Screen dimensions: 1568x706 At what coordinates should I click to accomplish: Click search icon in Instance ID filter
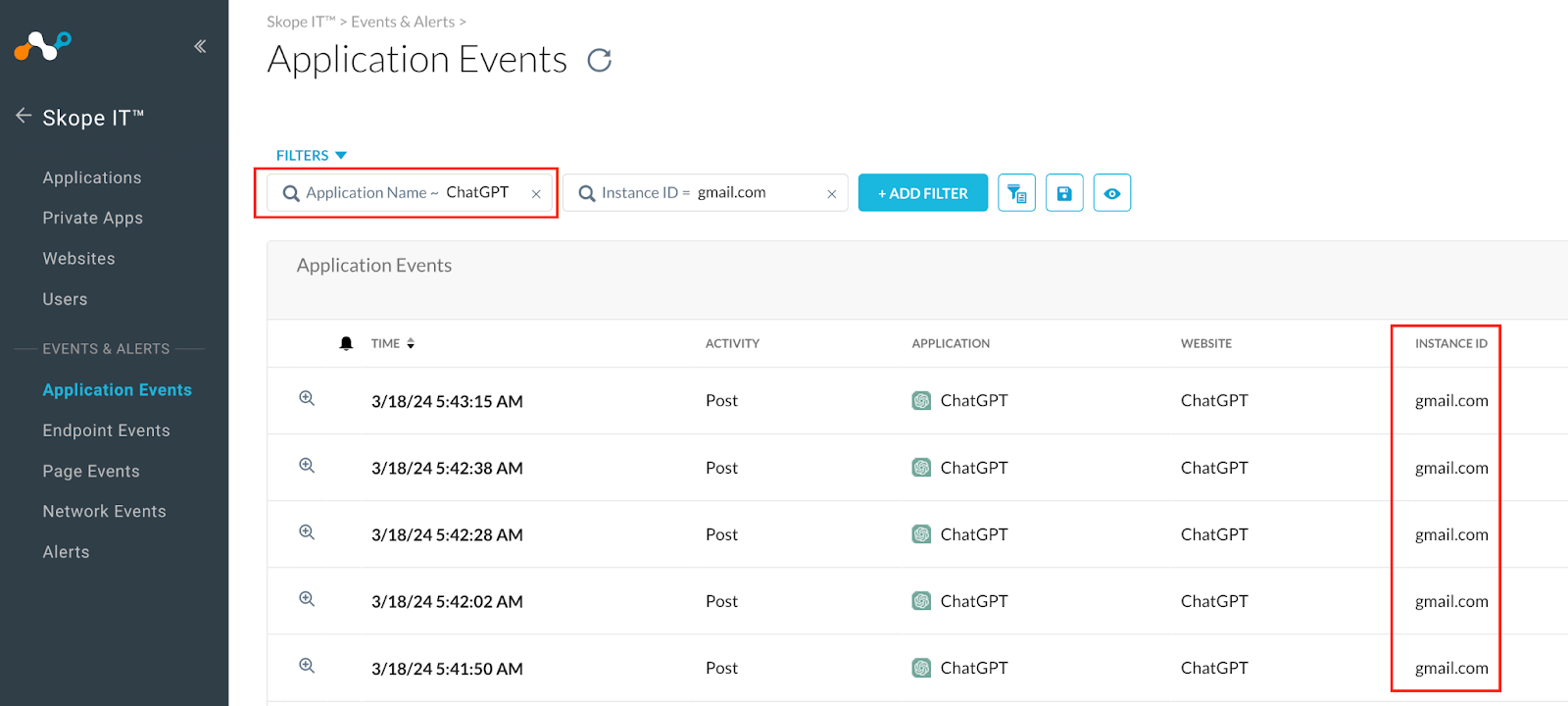pos(587,193)
